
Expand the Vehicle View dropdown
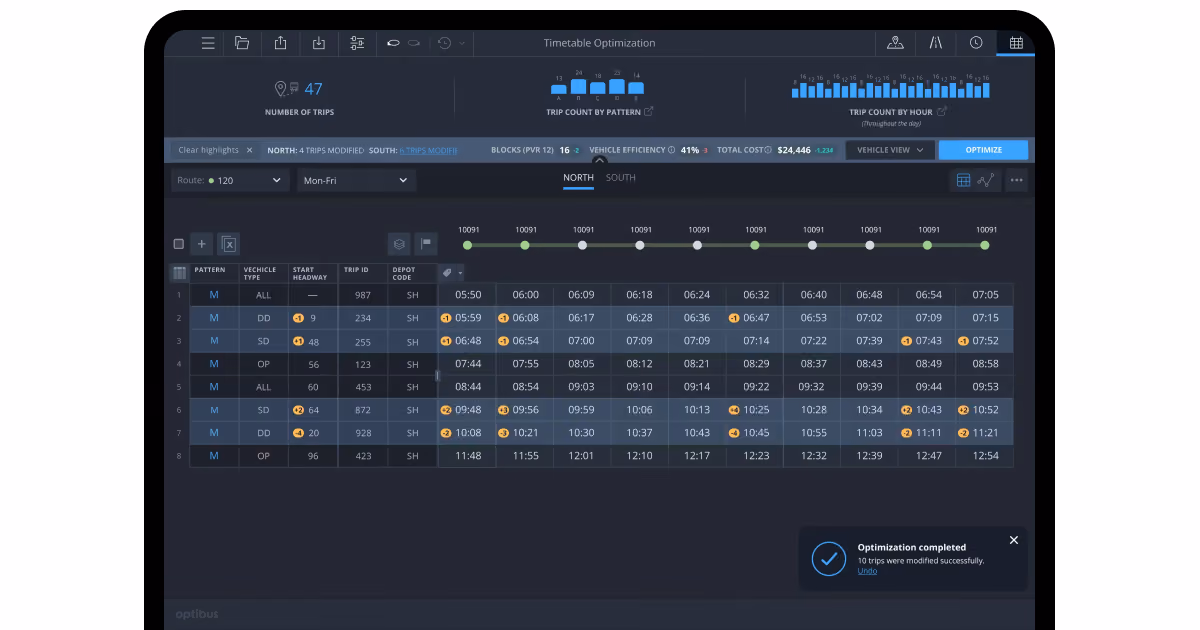pos(890,150)
